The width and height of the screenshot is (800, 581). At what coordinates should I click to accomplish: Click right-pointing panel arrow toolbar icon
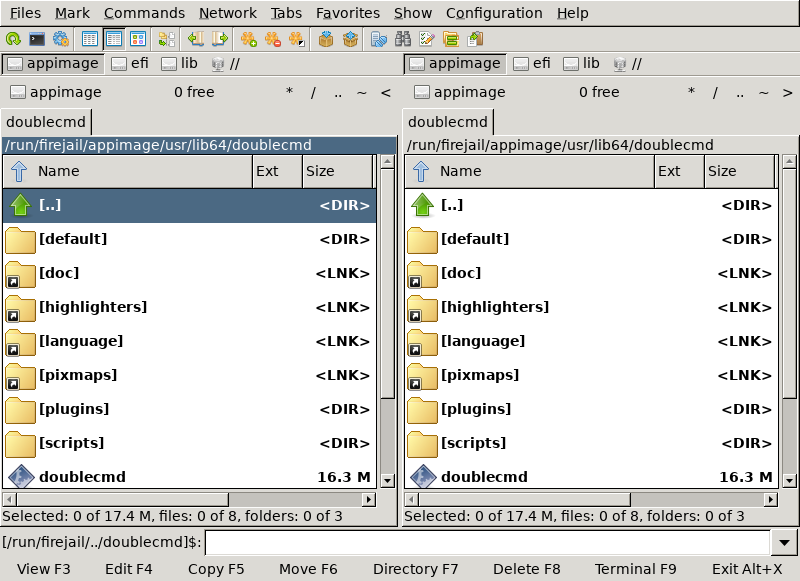coord(219,39)
